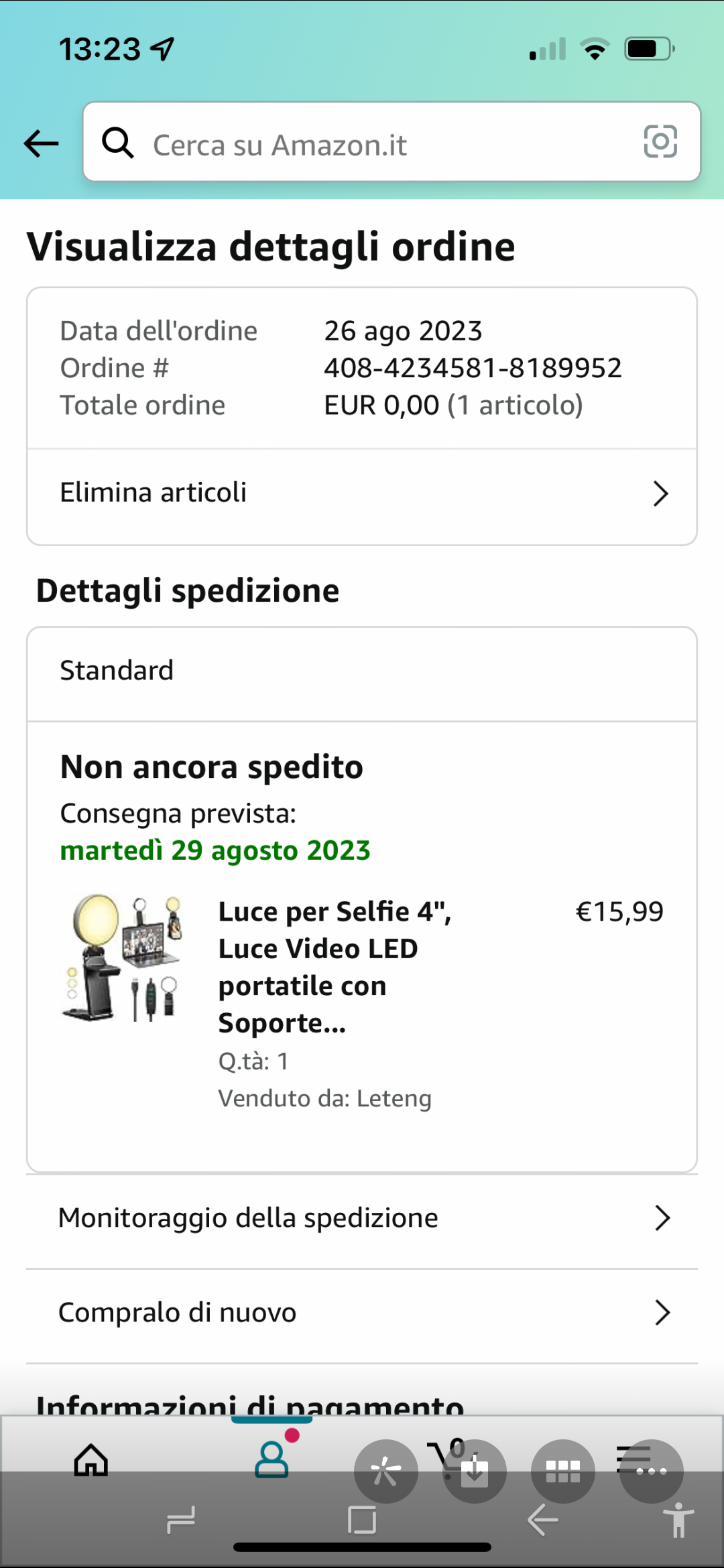
Task: Tap the back arrow beside search bar
Action: (x=42, y=143)
